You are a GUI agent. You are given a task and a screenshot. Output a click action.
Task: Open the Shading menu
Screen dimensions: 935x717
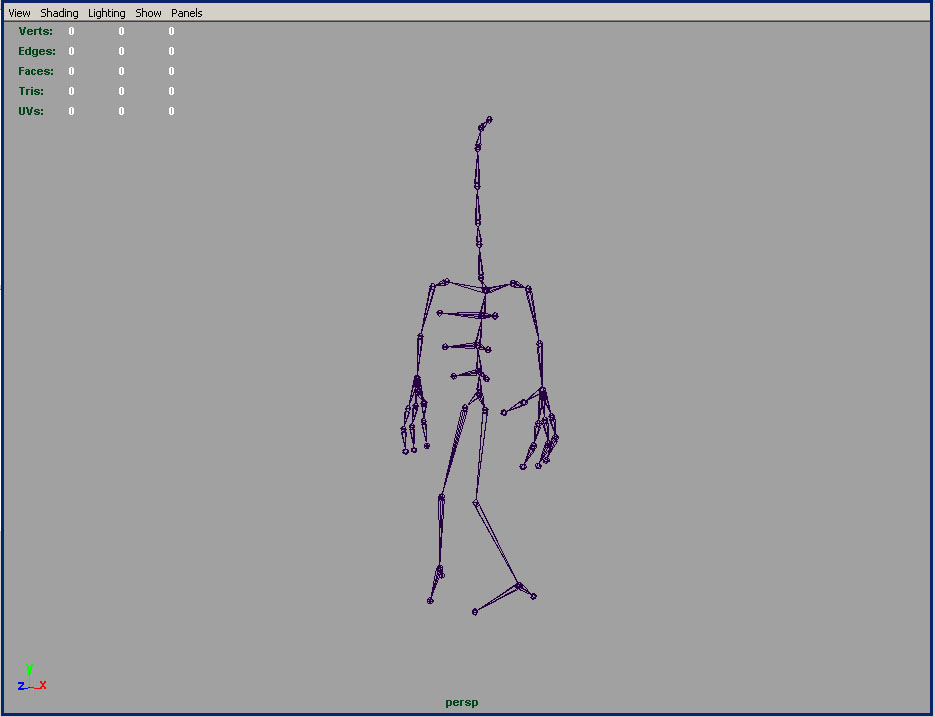click(59, 13)
